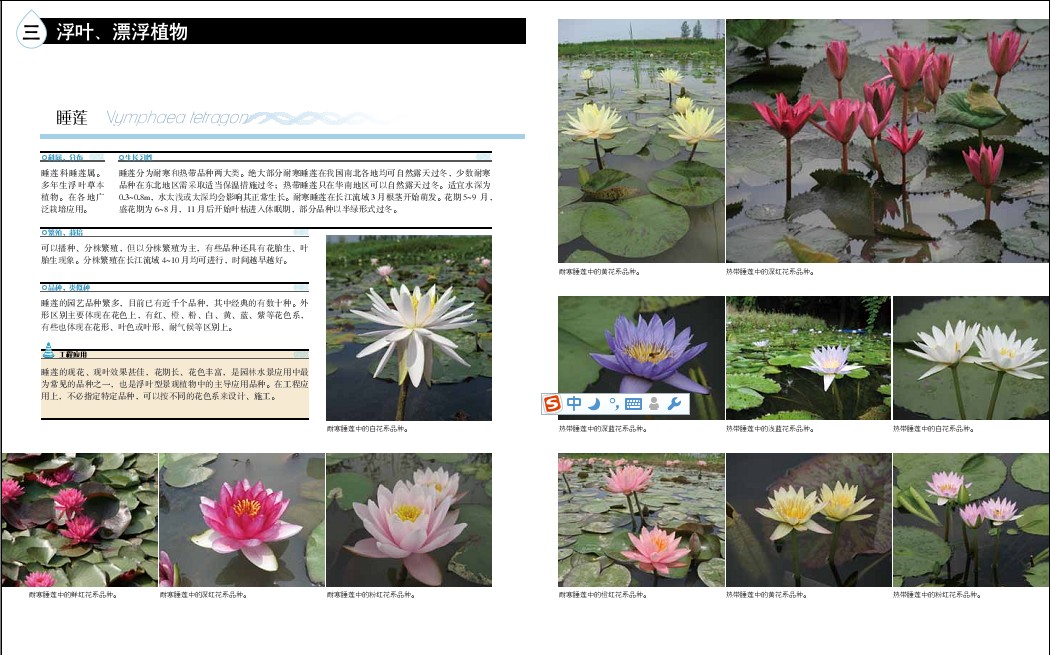Select the purple-blue tropical water lily photo
The image size is (1050, 655).
pyautogui.click(x=640, y=358)
